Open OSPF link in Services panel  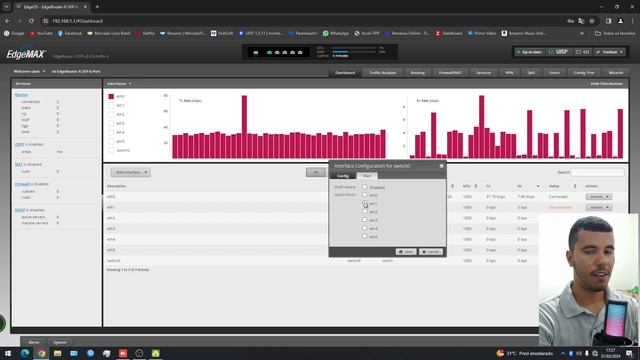click(19, 144)
